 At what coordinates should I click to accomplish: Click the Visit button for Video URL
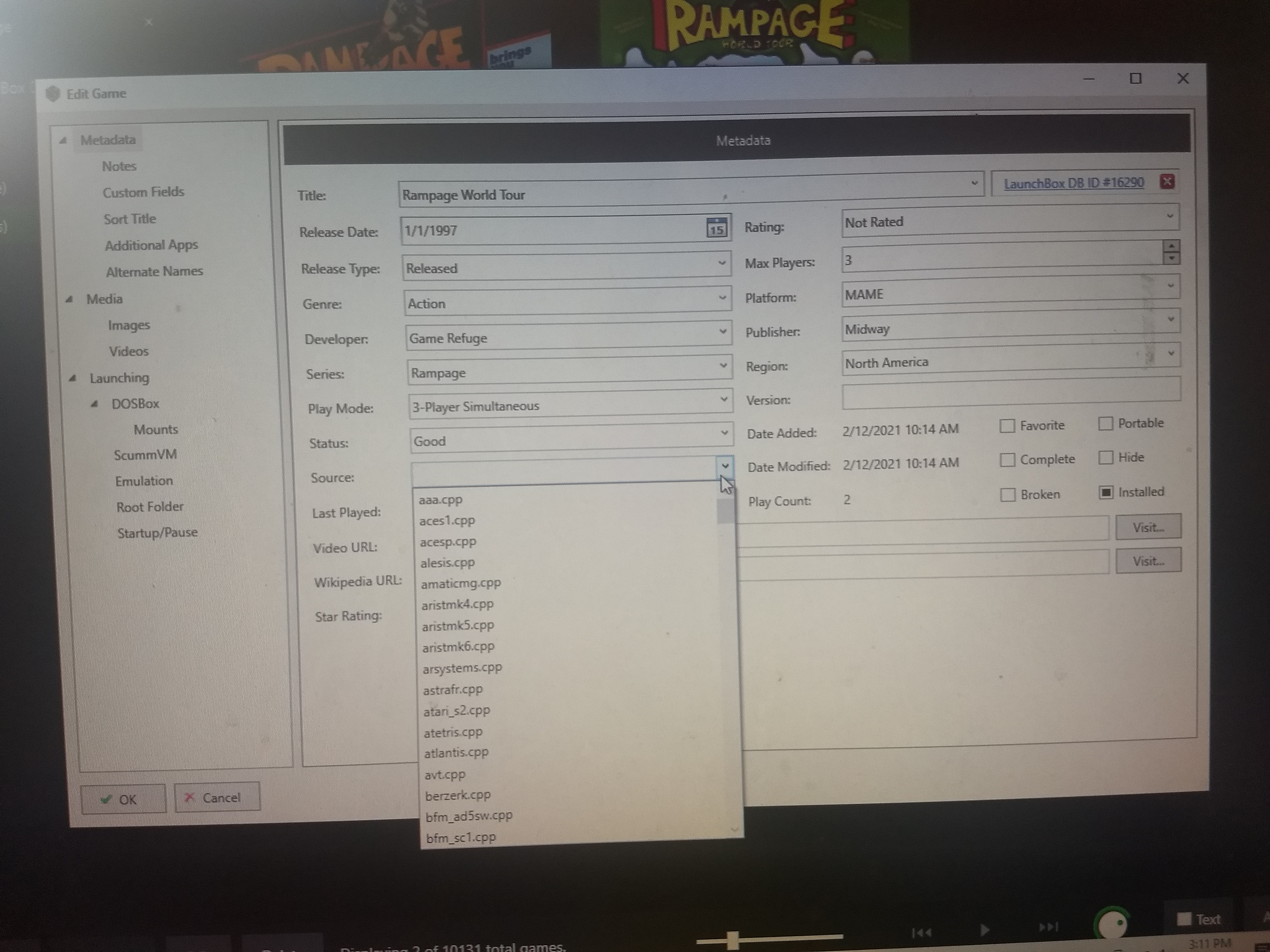(1148, 527)
